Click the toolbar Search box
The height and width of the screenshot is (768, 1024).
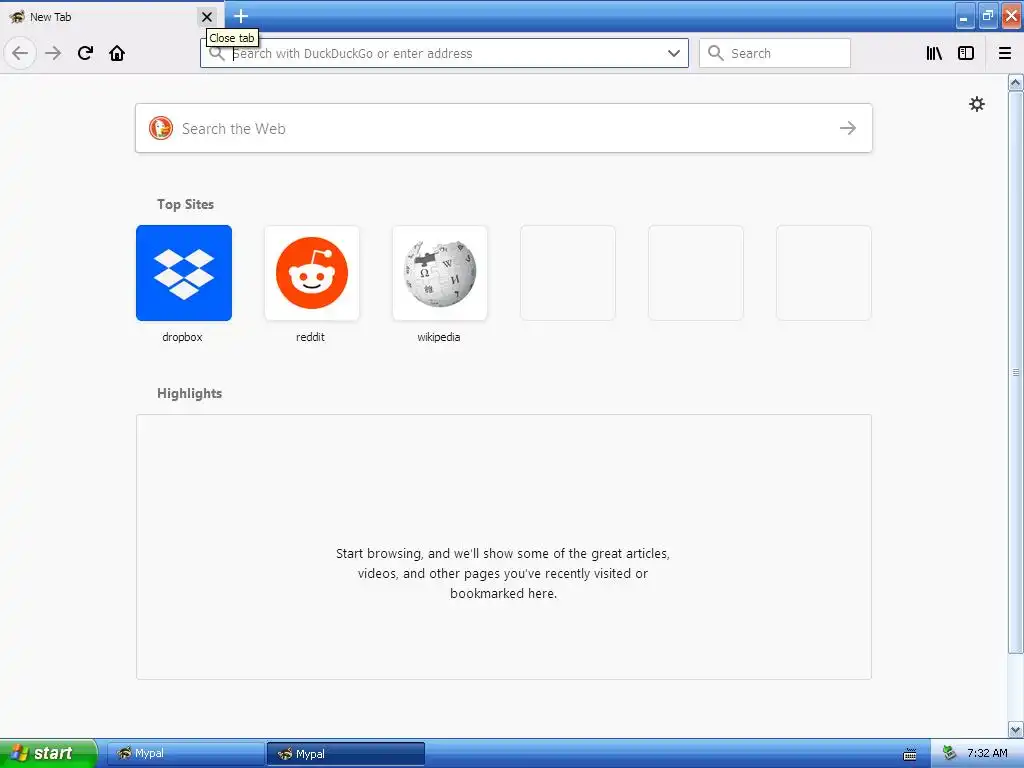tap(775, 53)
